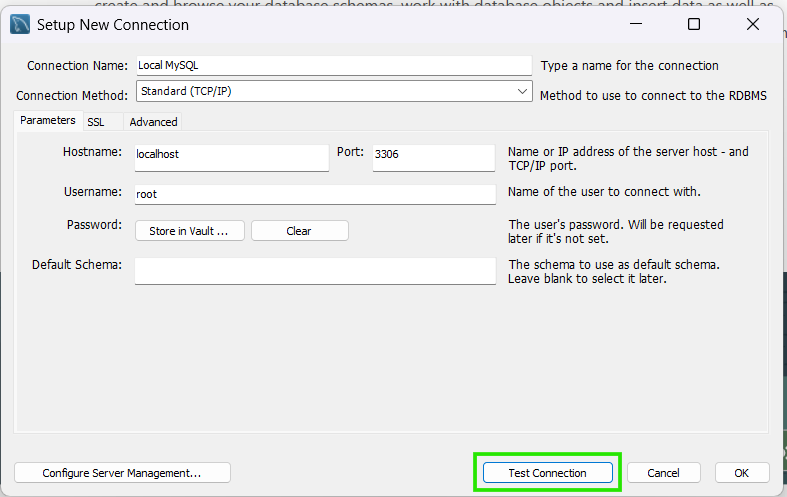Click the empty Default Schema field
787x497 pixels.
point(315,271)
